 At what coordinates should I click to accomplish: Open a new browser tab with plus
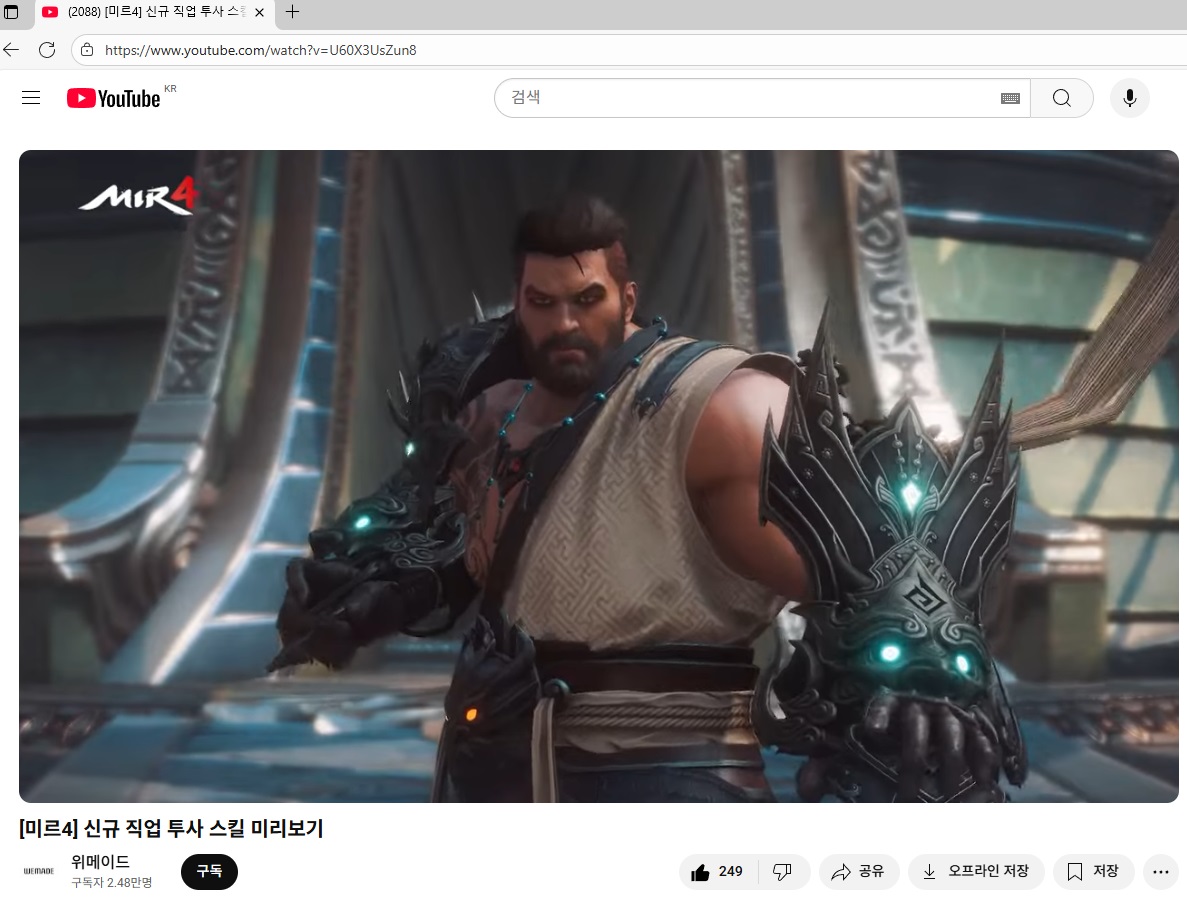click(292, 12)
